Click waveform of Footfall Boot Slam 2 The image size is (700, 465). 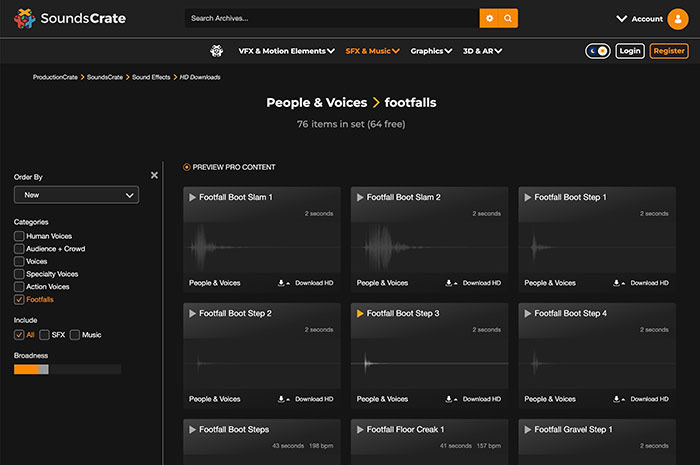(x=429, y=247)
